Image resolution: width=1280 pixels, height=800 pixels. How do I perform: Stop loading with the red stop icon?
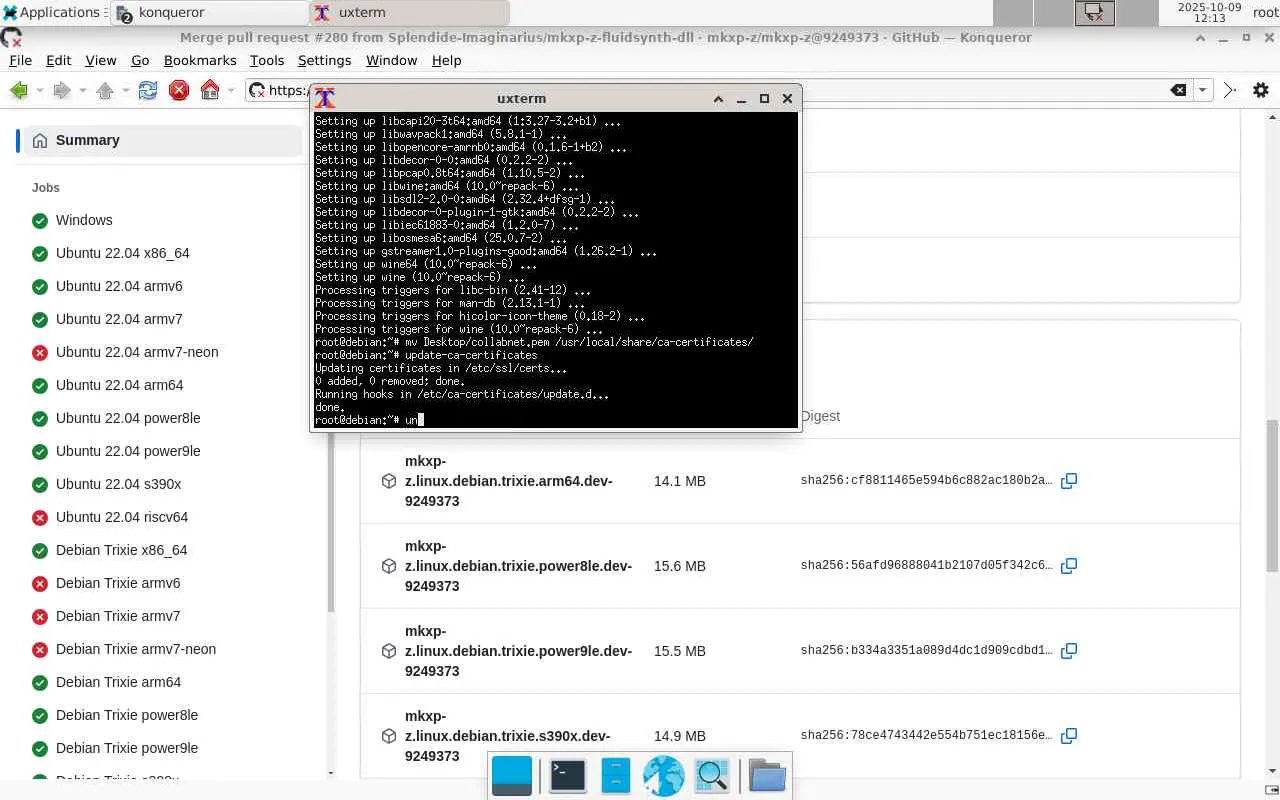pos(179,90)
